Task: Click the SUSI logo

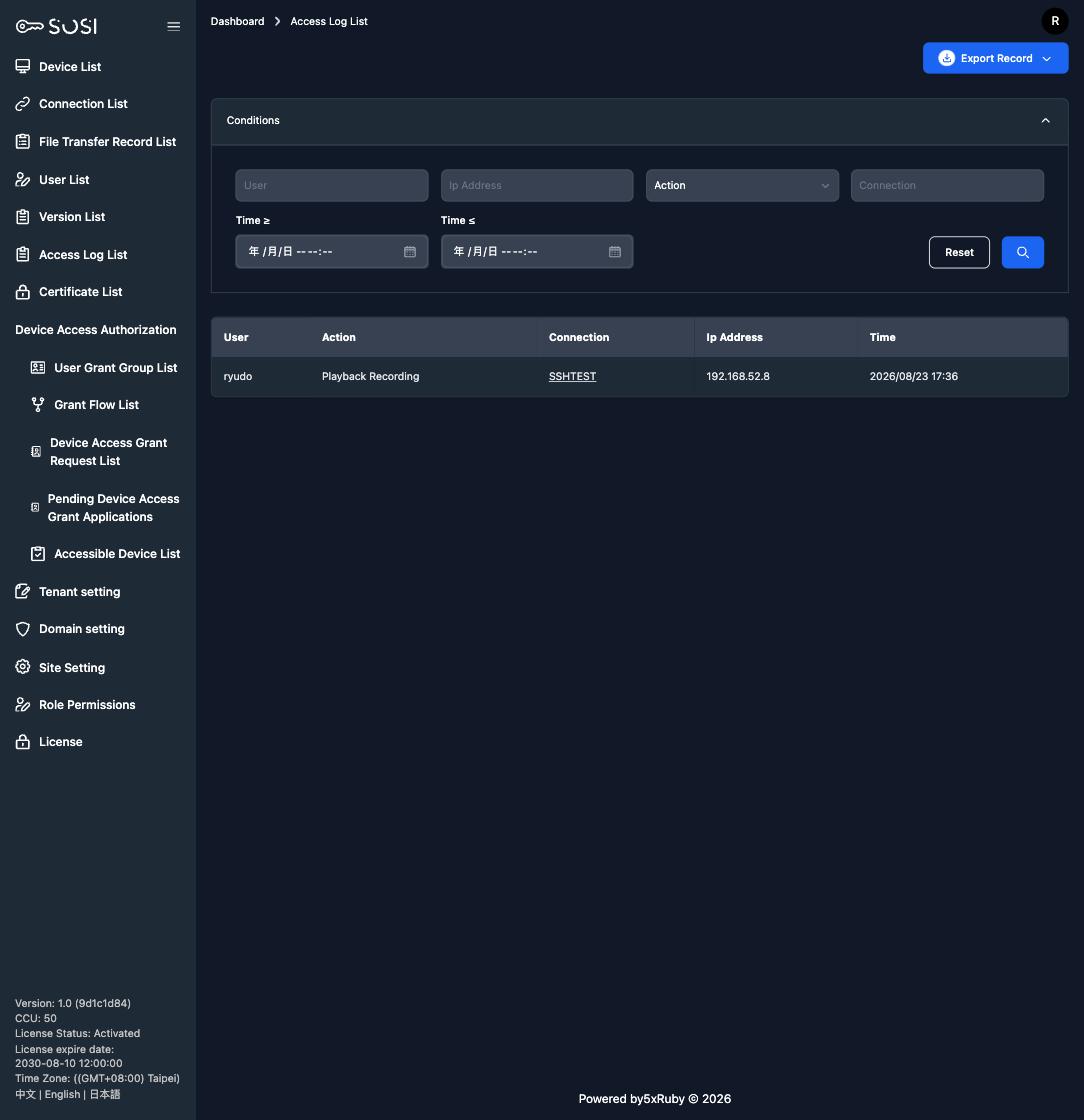Action: tap(56, 26)
